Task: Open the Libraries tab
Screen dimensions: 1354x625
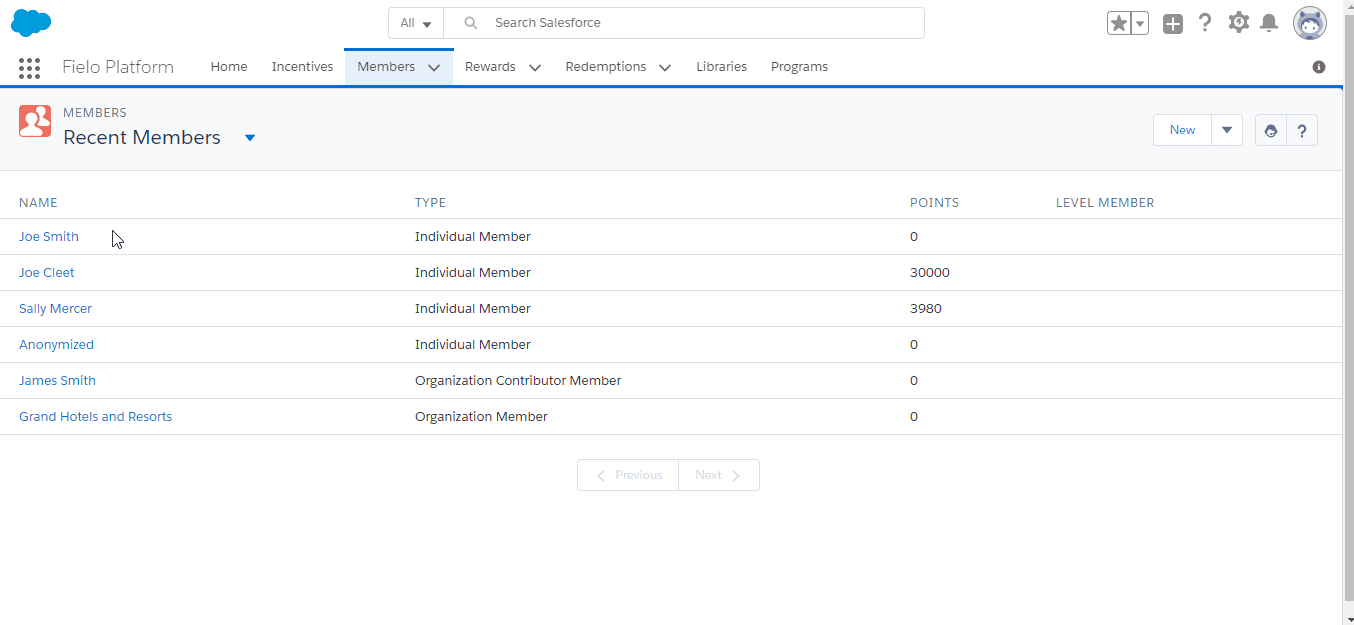Action: point(721,67)
